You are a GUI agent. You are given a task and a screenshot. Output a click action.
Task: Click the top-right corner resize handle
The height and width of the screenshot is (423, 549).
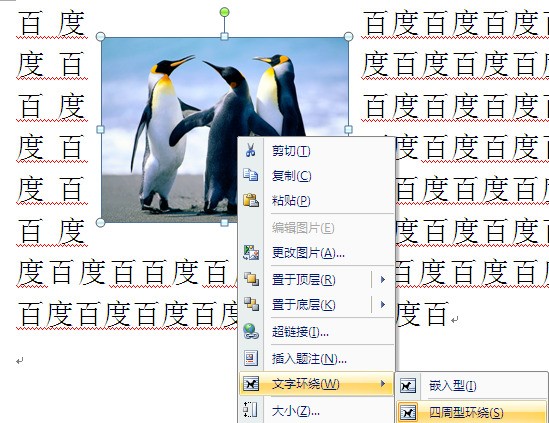click(348, 36)
